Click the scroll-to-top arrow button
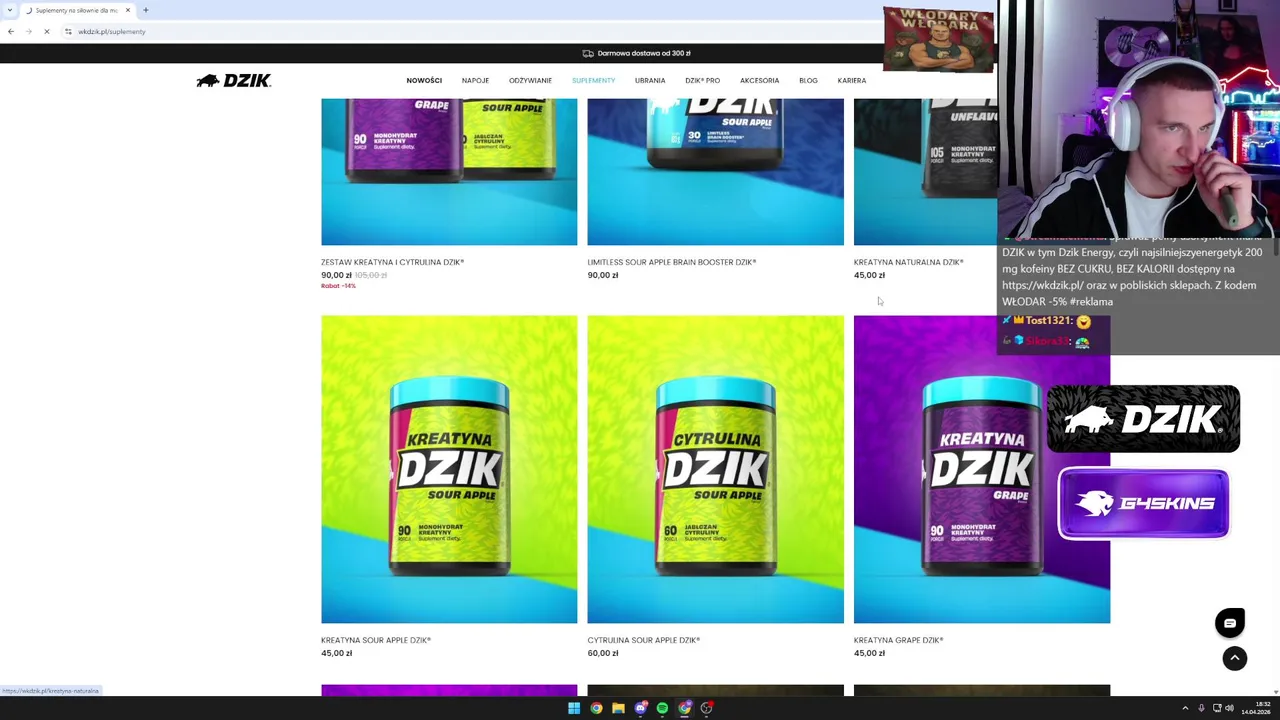The width and height of the screenshot is (1280, 720). (1234, 658)
